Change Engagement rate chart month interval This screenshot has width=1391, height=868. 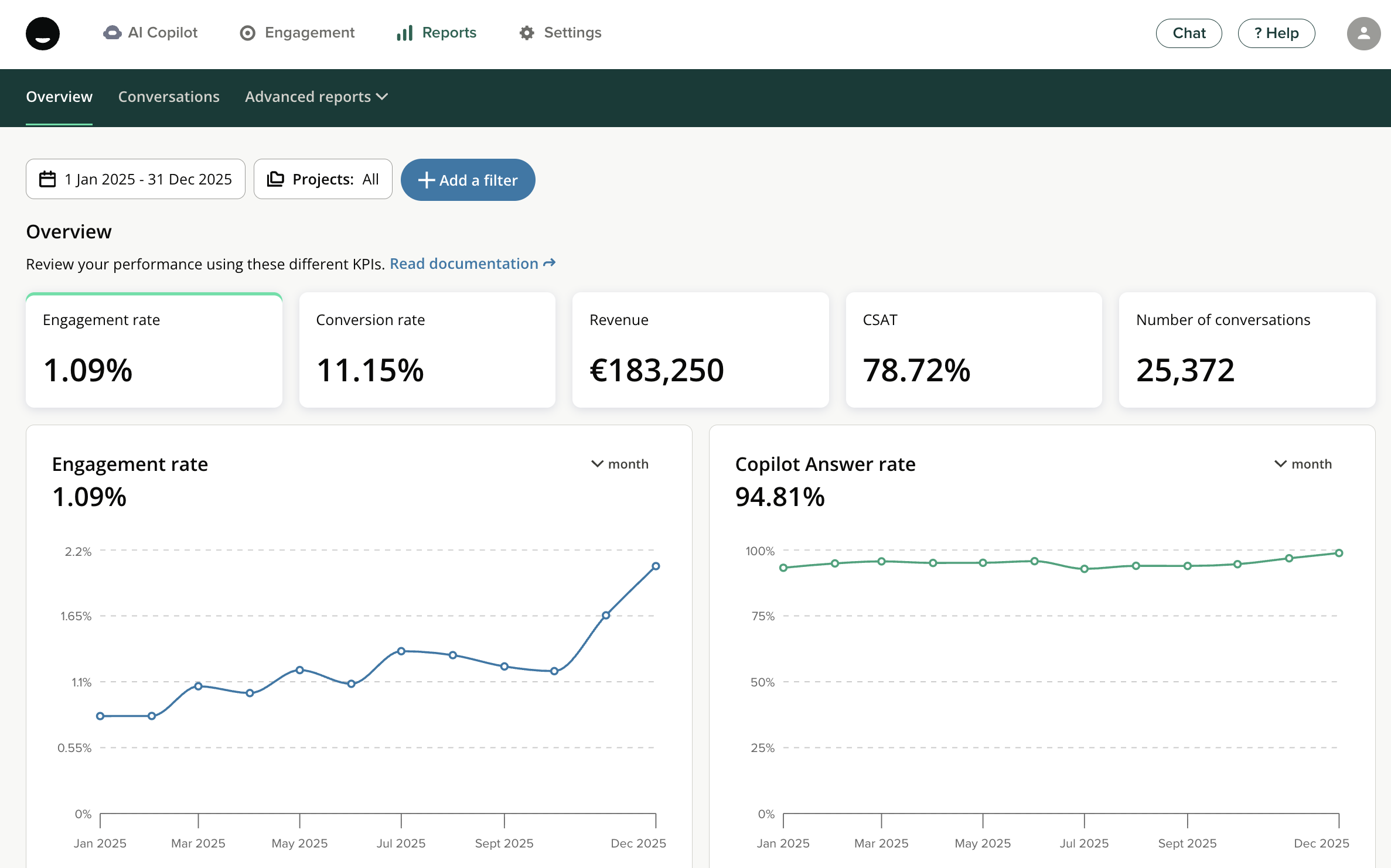620,464
